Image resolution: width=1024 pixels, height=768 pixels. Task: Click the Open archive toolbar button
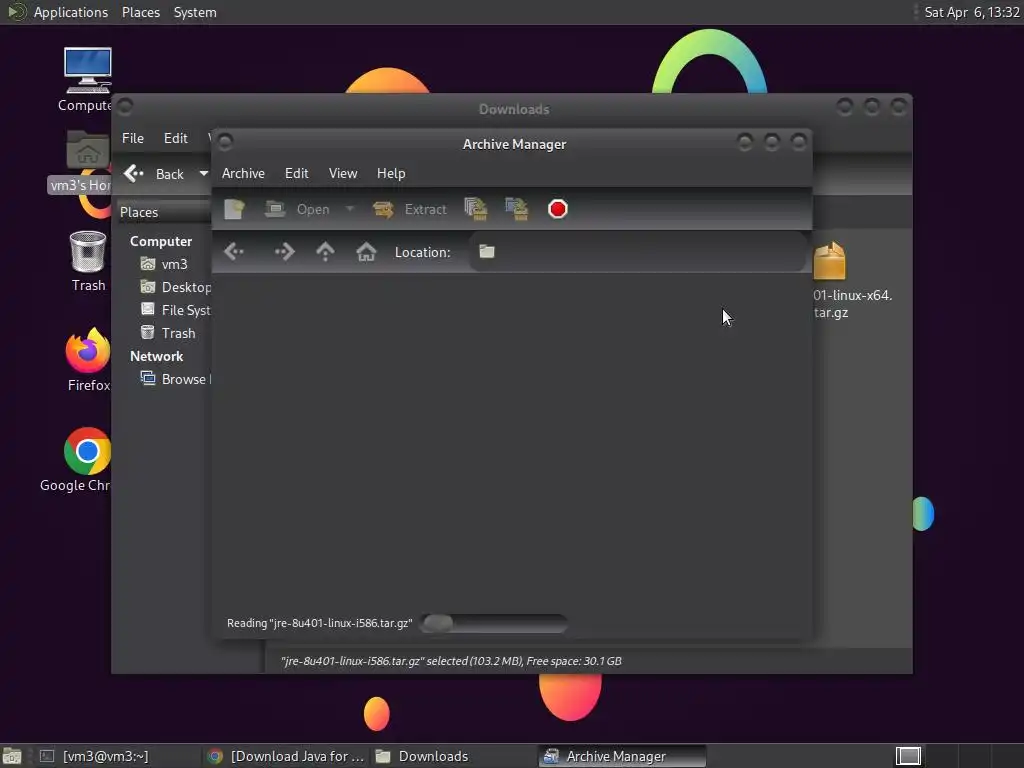(x=297, y=209)
